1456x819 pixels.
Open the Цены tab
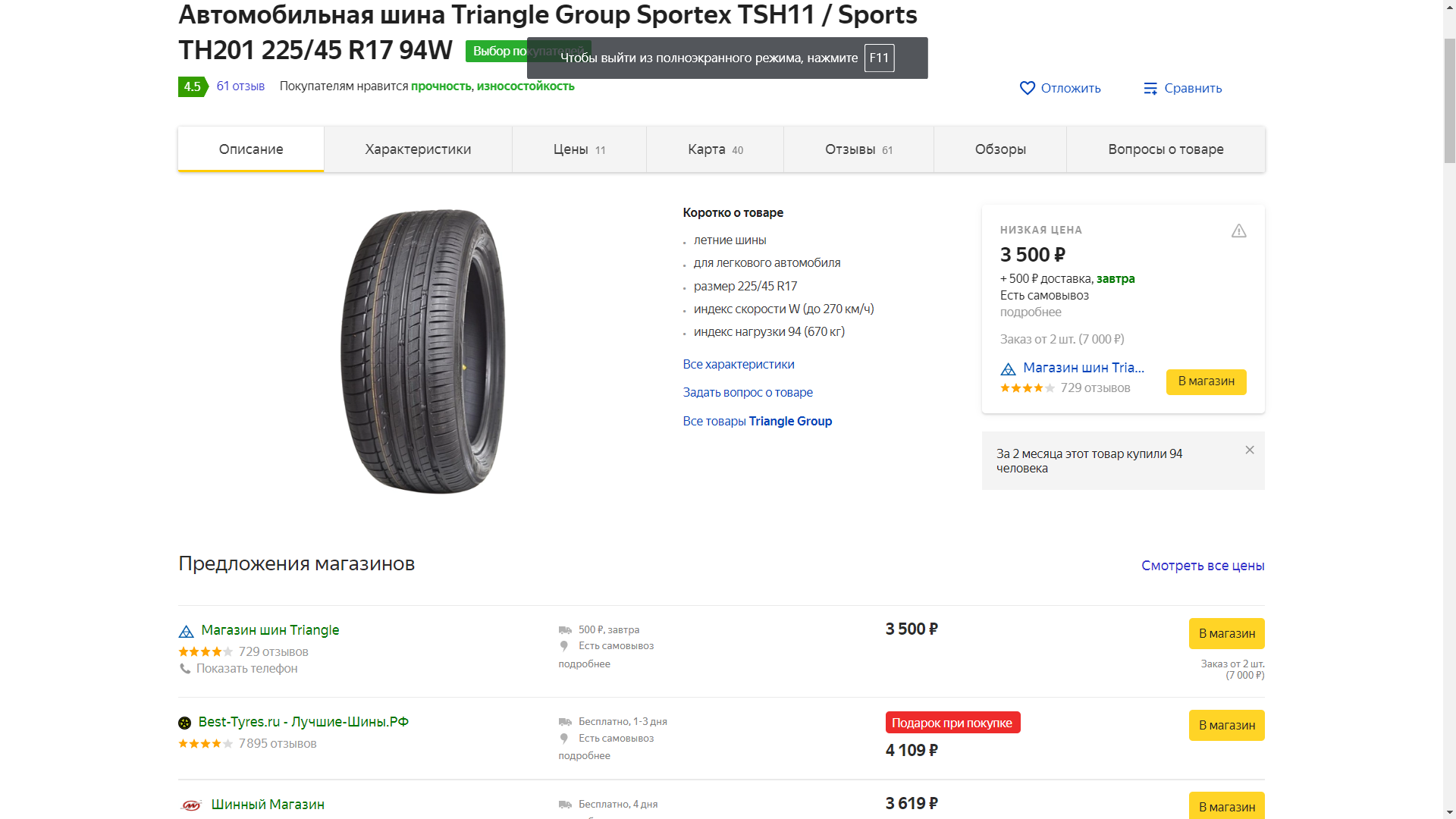tap(579, 149)
